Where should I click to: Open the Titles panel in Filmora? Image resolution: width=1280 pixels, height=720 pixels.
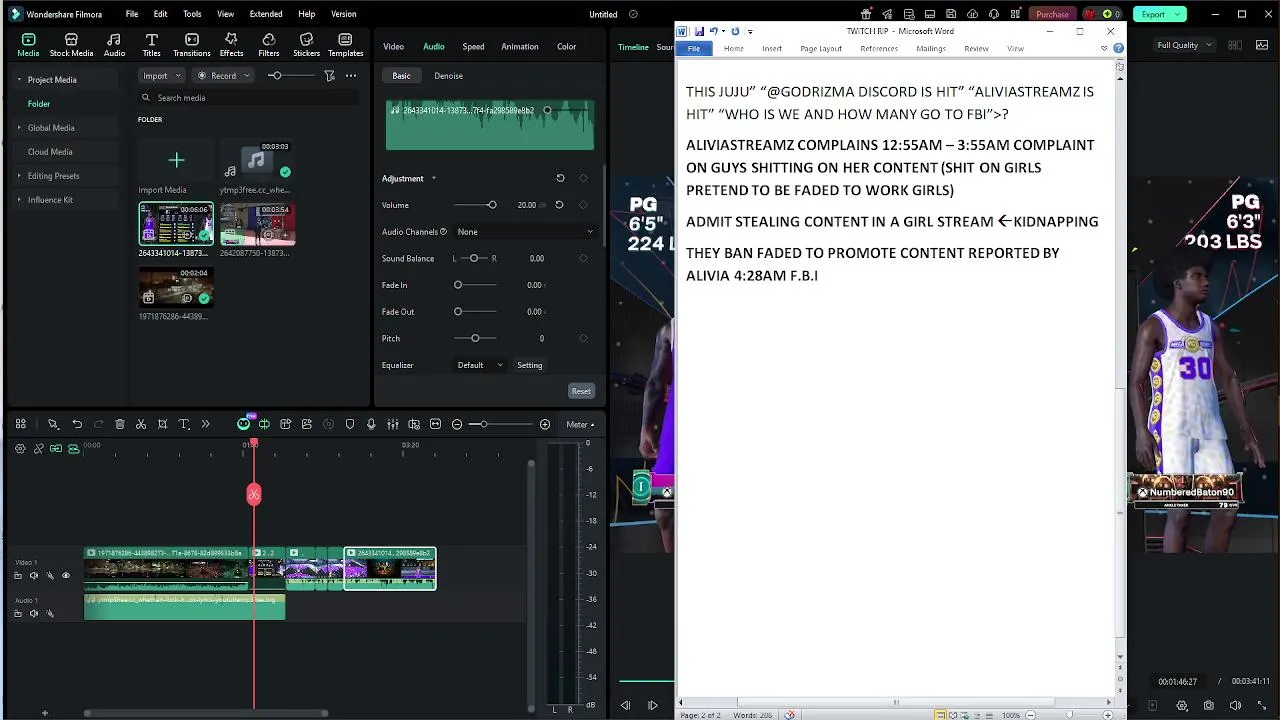click(151, 45)
